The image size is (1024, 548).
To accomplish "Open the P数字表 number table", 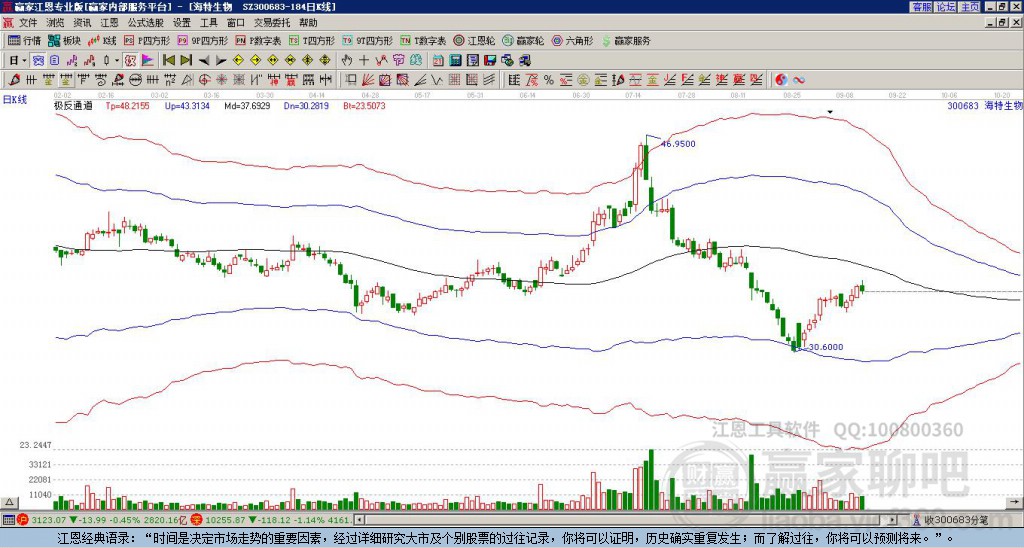I will pyautogui.click(x=258, y=40).
